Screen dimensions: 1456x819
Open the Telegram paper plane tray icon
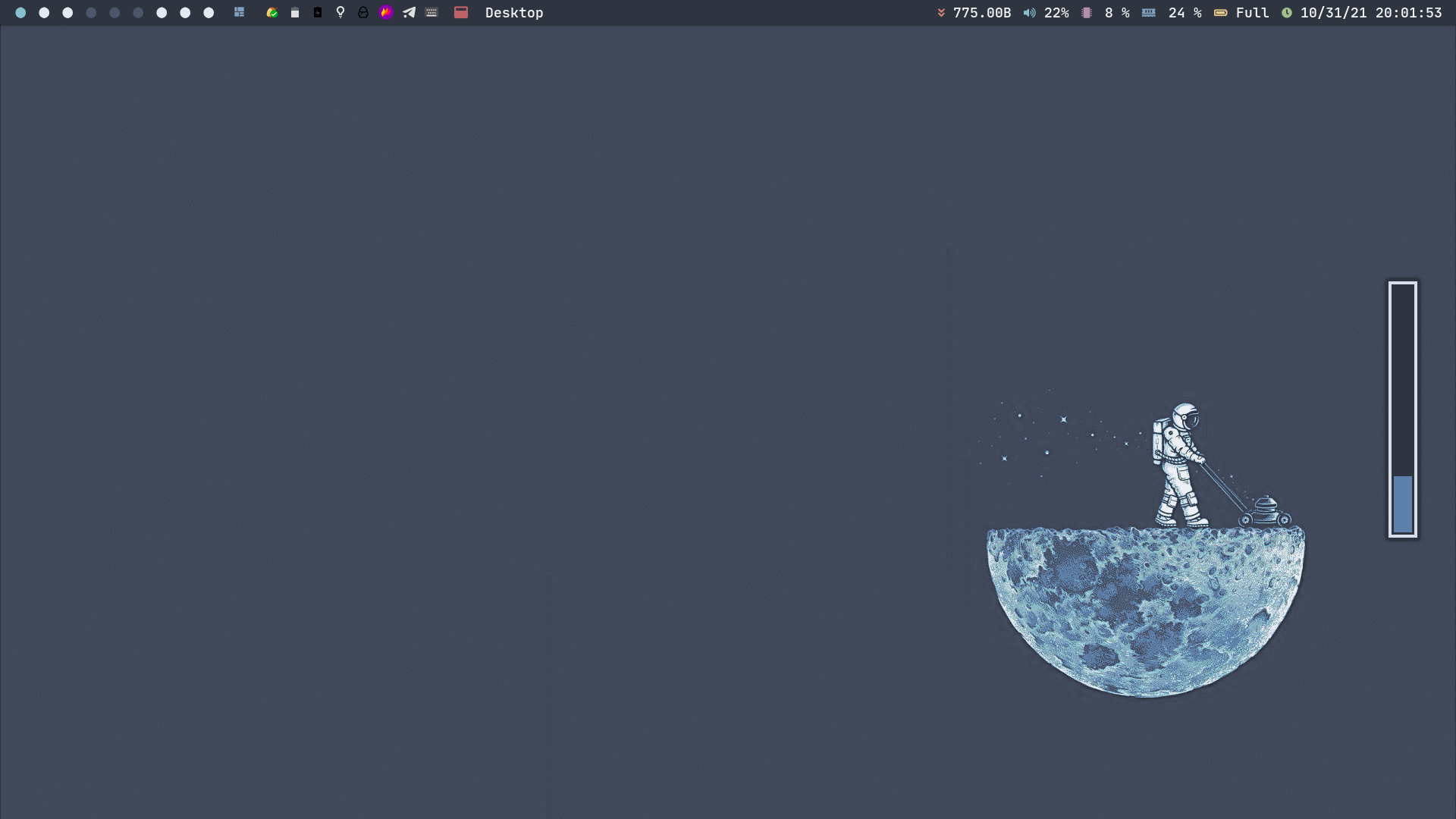click(x=409, y=12)
